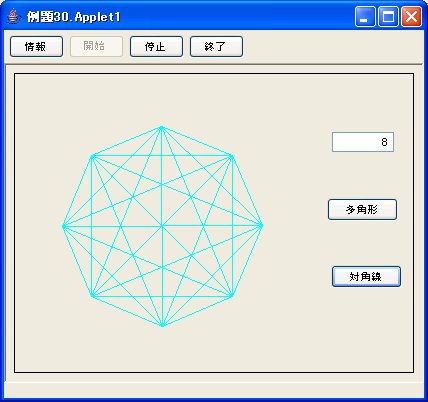Maximize the Applet1 window

click(x=388, y=17)
